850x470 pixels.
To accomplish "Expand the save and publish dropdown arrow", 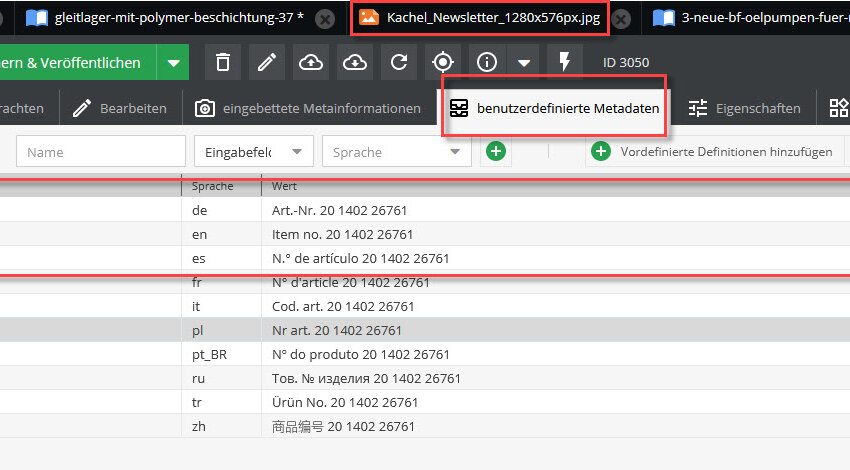I will pyautogui.click(x=173, y=63).
